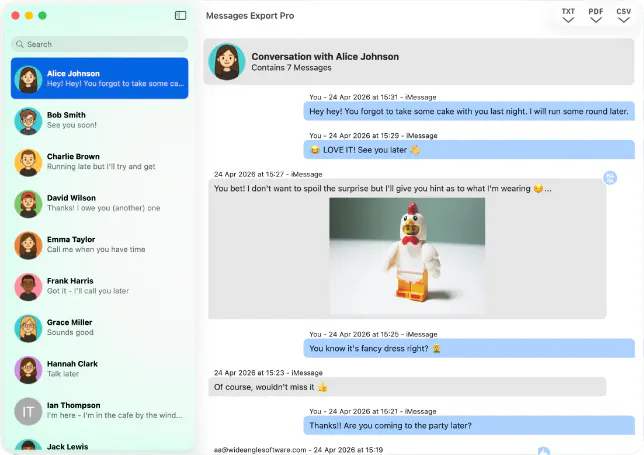The image size is (644, 455).
Task: Open David Wilson conversation
Action: pyautogui.click(x=99, y=203)
